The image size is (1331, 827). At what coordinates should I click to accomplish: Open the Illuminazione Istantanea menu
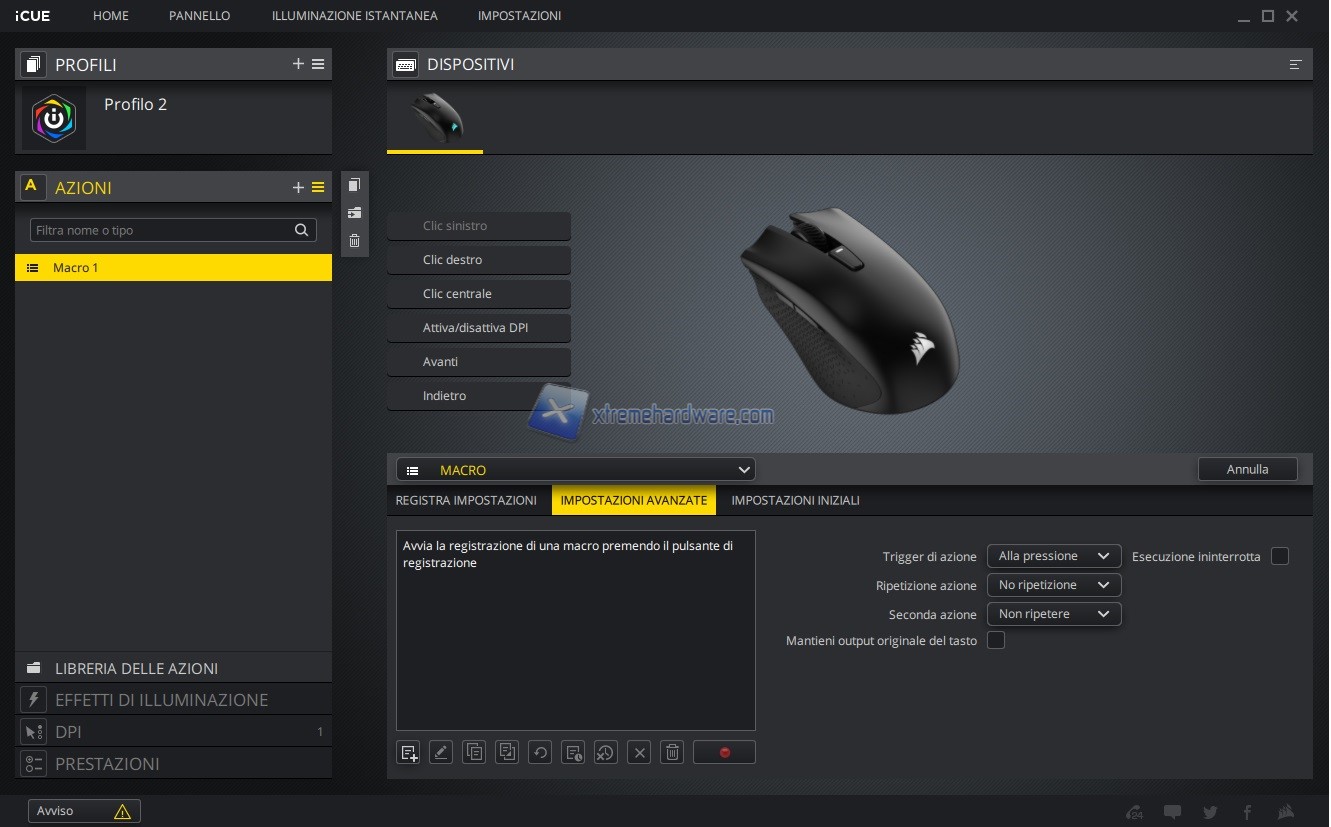point(354,16)
